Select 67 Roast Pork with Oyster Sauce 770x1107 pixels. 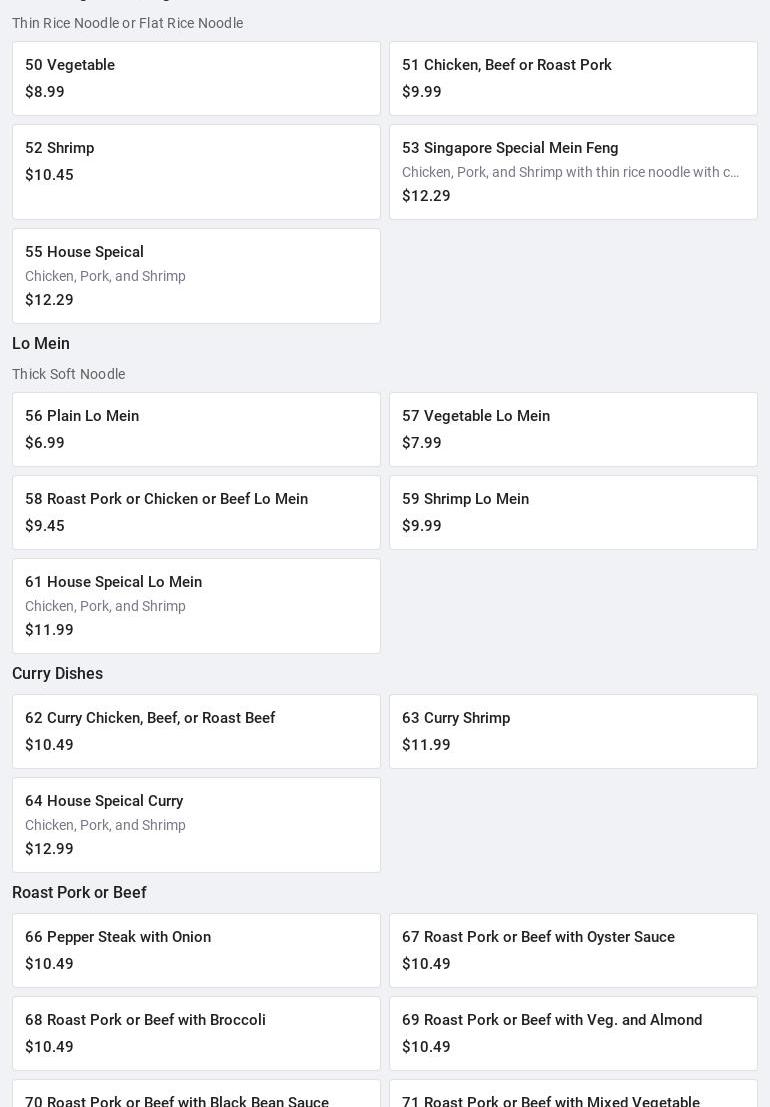[573, 950]
